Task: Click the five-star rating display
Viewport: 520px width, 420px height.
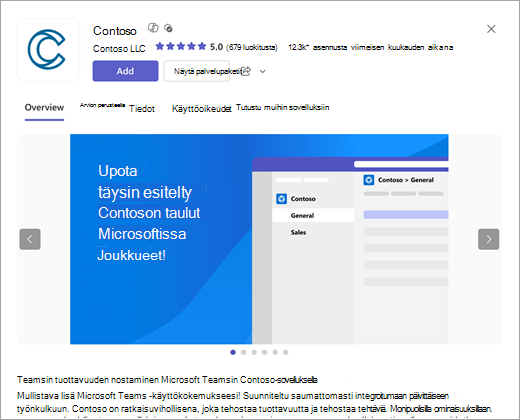Action: click(x=181, y=46)
